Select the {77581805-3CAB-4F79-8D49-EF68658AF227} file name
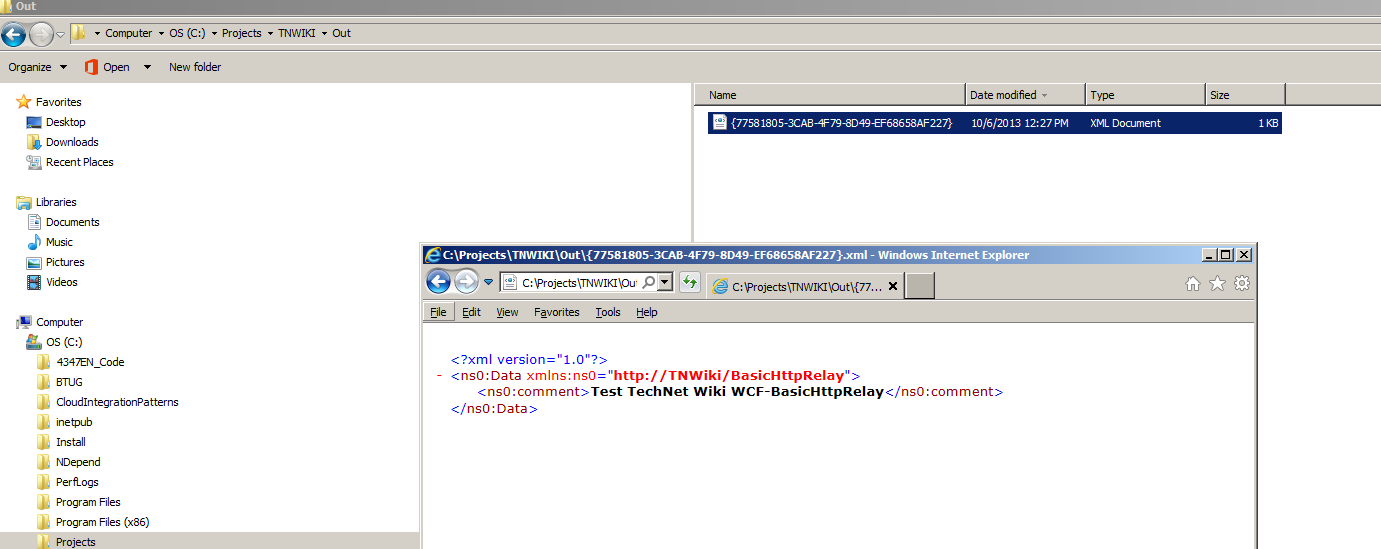This screenshot has height=549, width=1381. click(x=842, y=123)
